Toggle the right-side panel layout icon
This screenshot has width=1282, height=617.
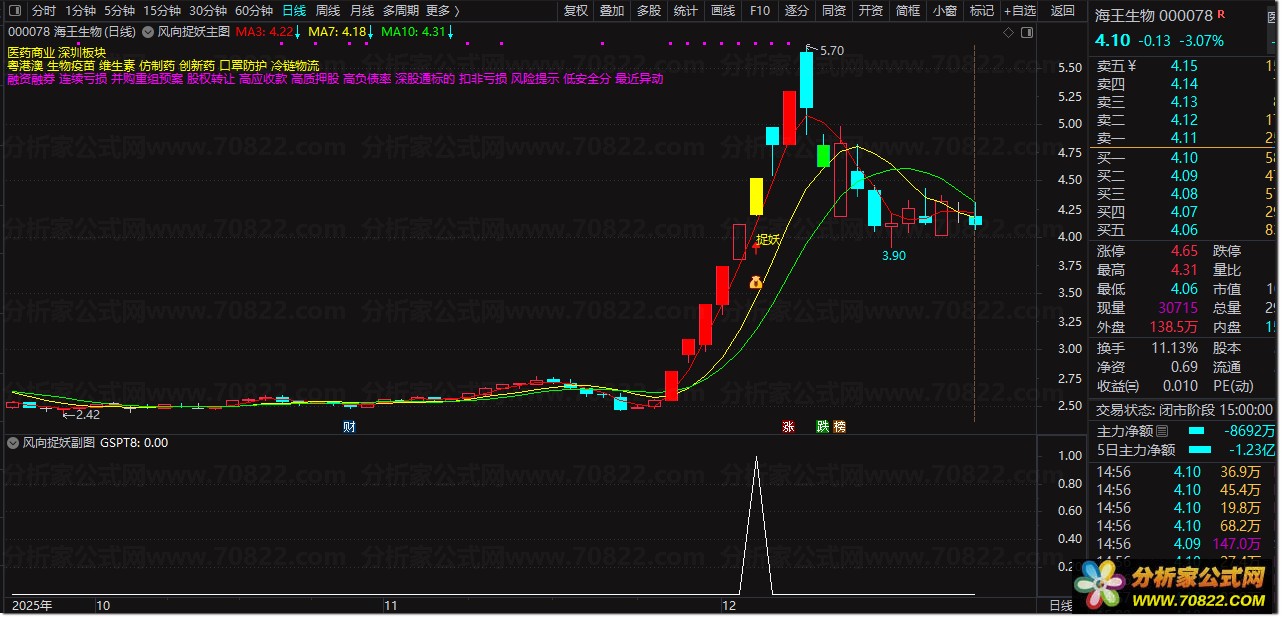1027,33
